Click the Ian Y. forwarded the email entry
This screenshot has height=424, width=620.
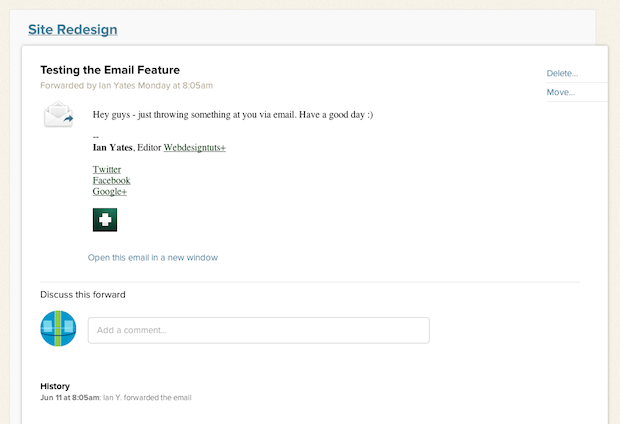147,398
